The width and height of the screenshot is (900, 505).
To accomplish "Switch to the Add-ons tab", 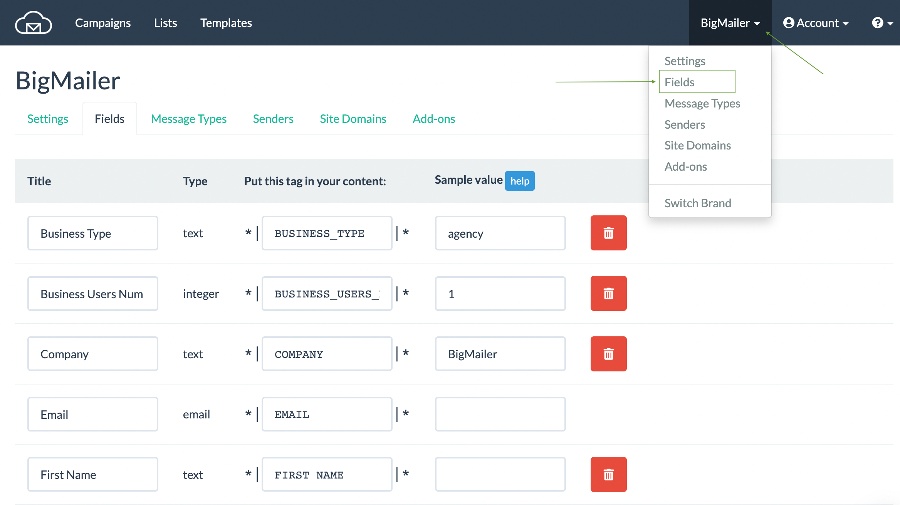I will coord(434,119).
